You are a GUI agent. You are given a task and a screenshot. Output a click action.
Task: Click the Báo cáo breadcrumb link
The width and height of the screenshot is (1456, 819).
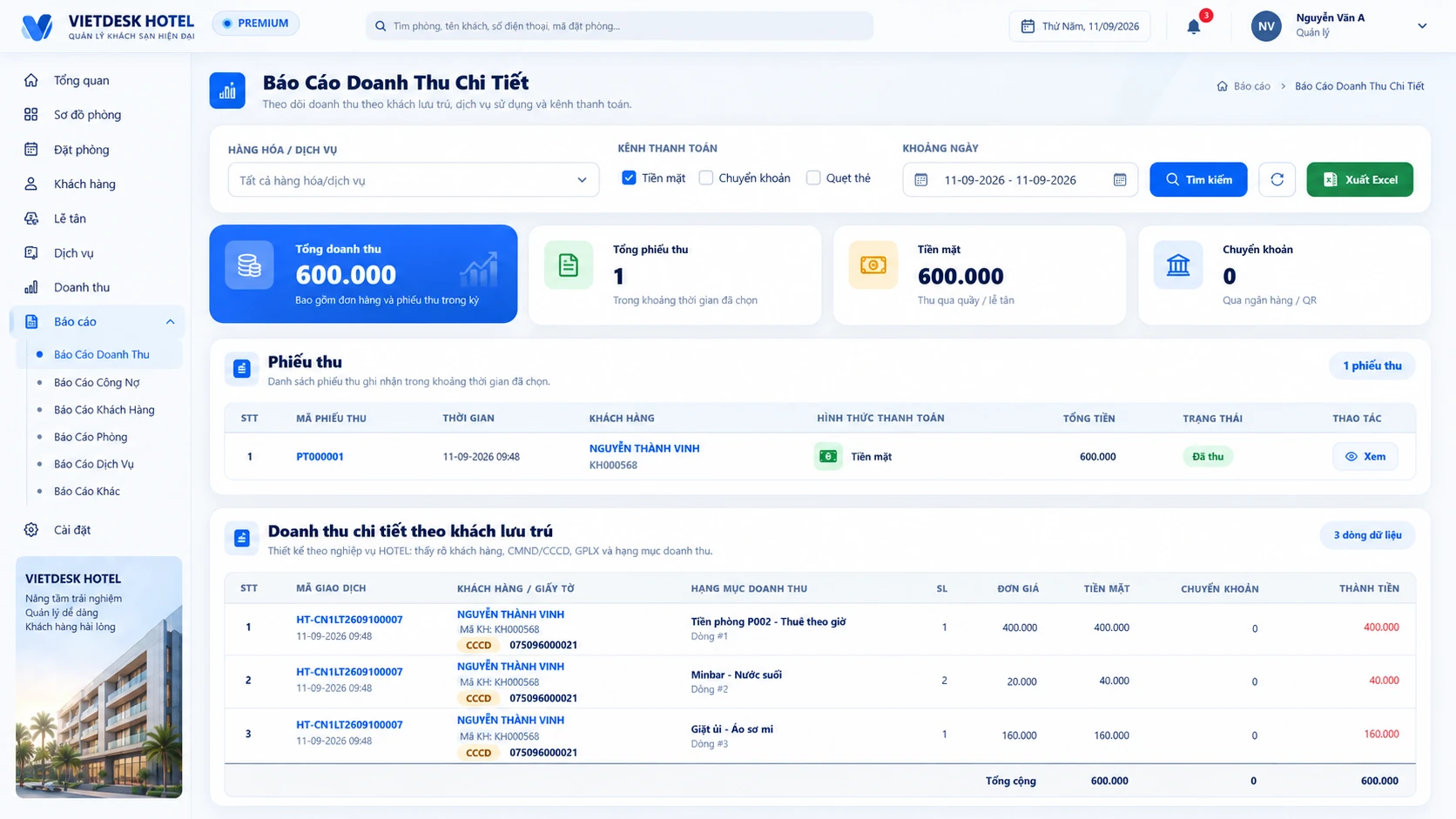[1251, 86]
